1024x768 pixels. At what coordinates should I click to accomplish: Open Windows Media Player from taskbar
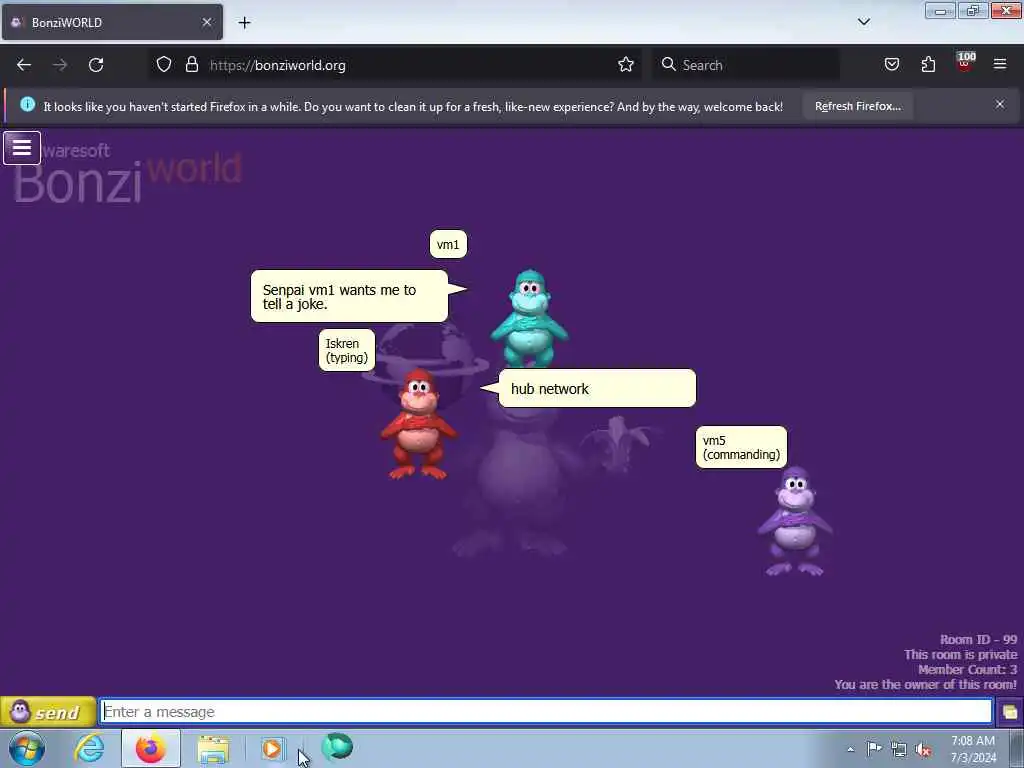pyautogui.click(x=272, y=748)
